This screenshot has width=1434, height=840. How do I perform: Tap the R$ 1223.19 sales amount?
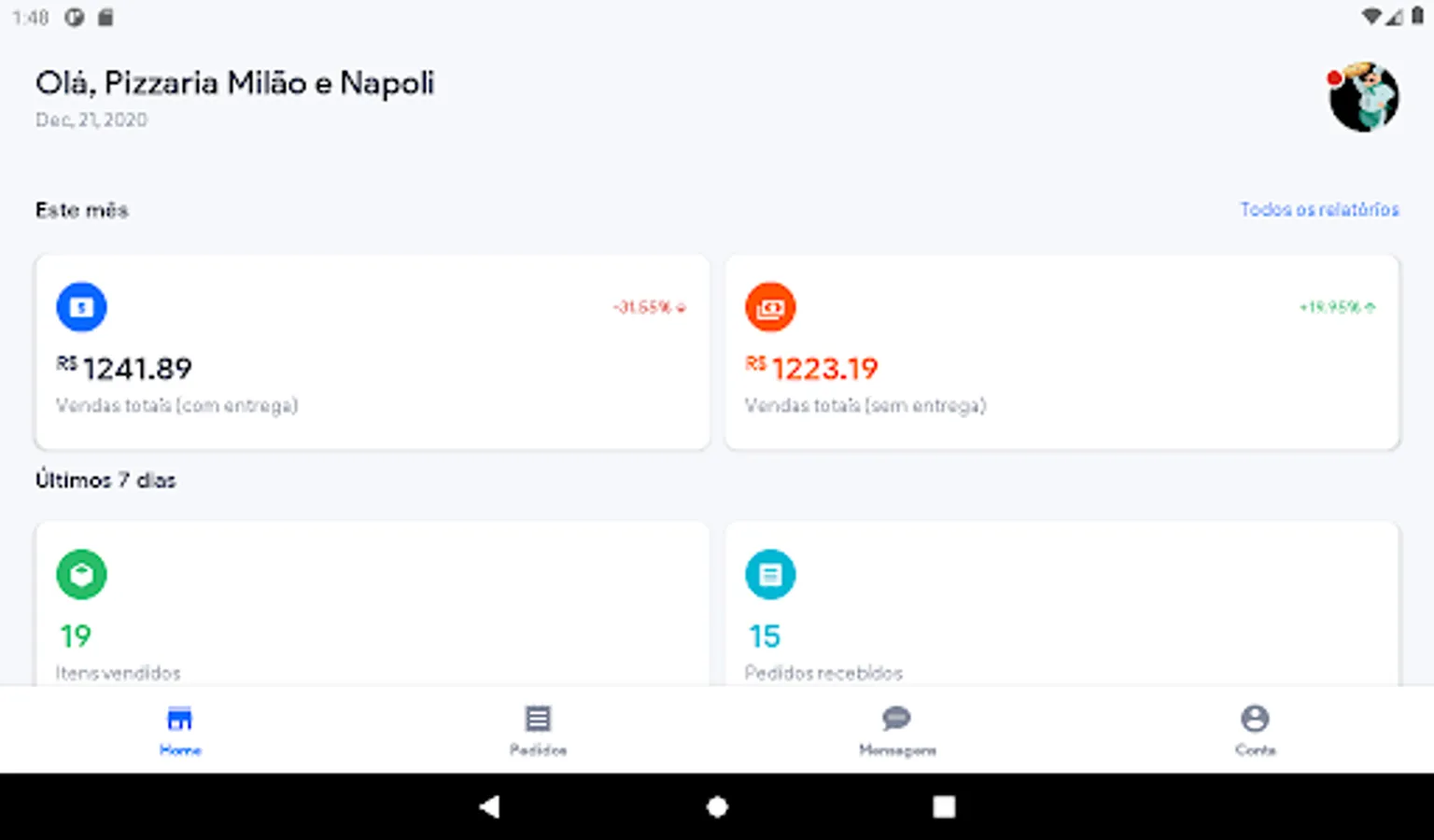812,369
